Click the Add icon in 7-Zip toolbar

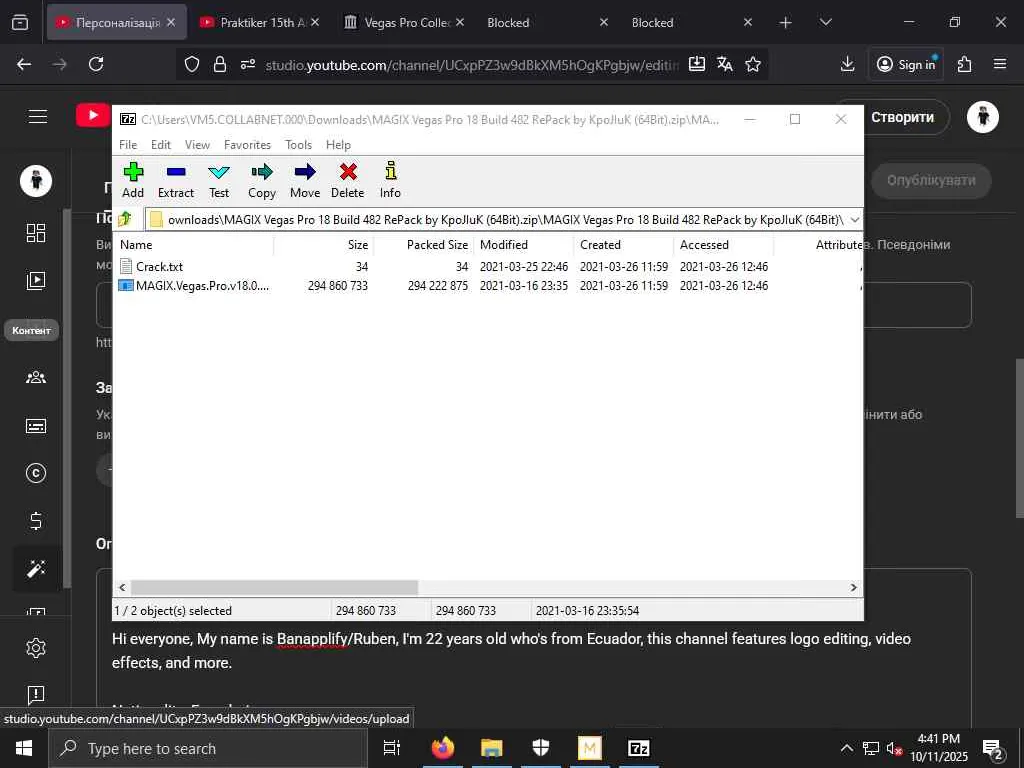tap(133, 180)
